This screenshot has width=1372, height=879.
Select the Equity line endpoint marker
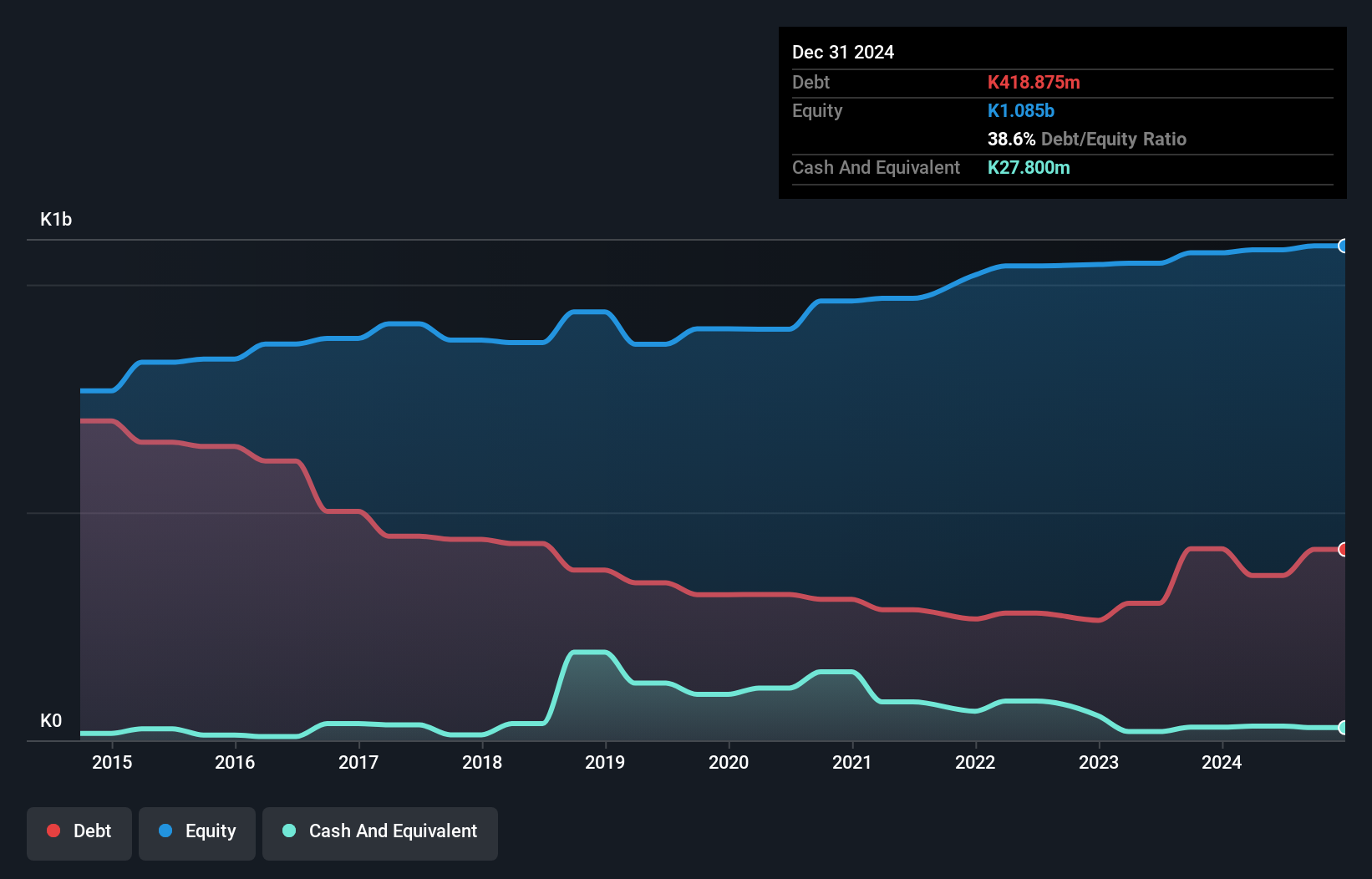point(1344,246)
